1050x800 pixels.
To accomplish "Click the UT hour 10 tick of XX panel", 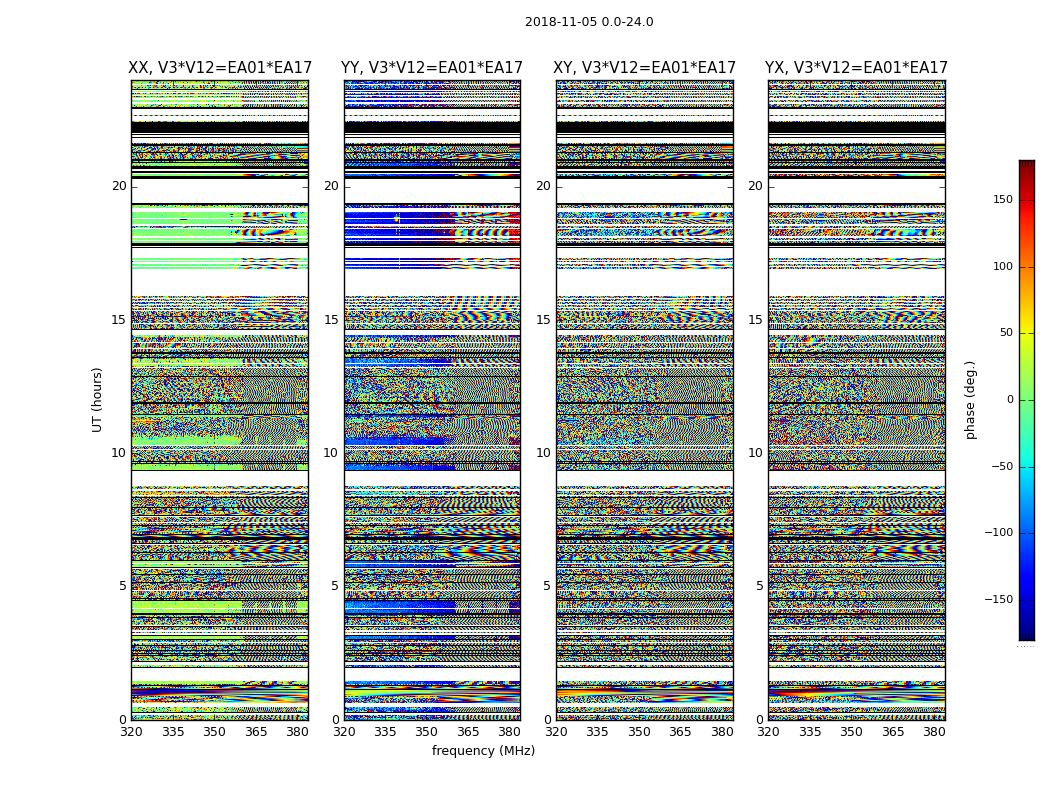I will [x=119, y=453].
